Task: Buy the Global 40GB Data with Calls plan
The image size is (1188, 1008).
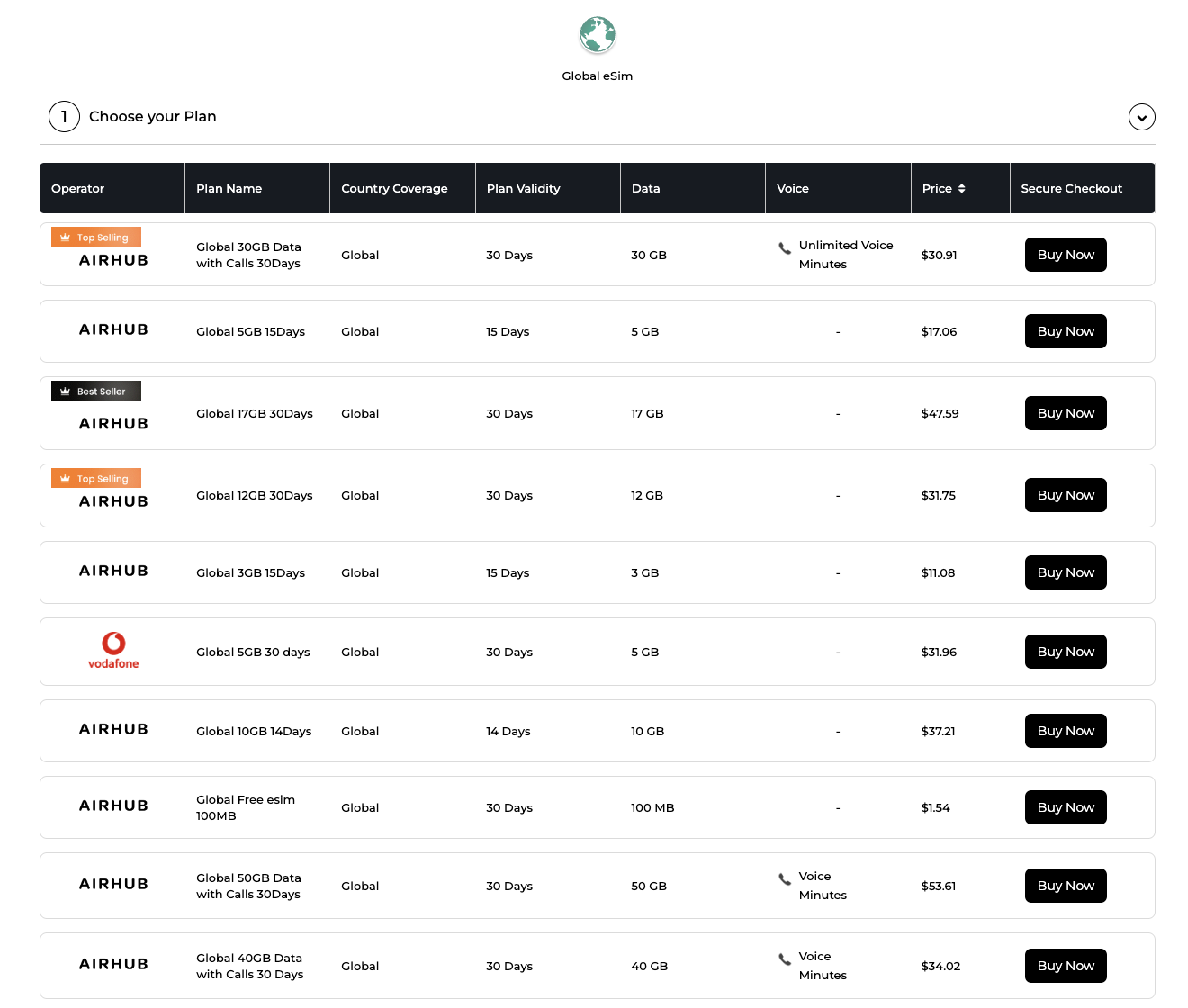Action: click(x=1066, y=966)
